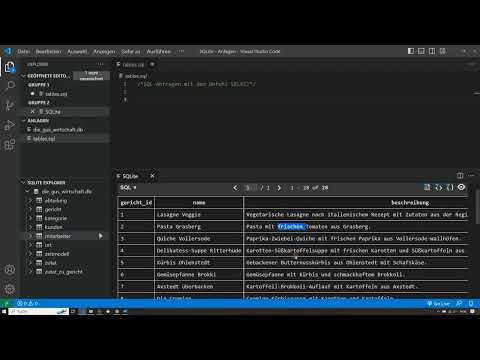The height and width of the screenshot is (360, 480).
Task: Click the feedback icon in the status bar
Action: 459,303
